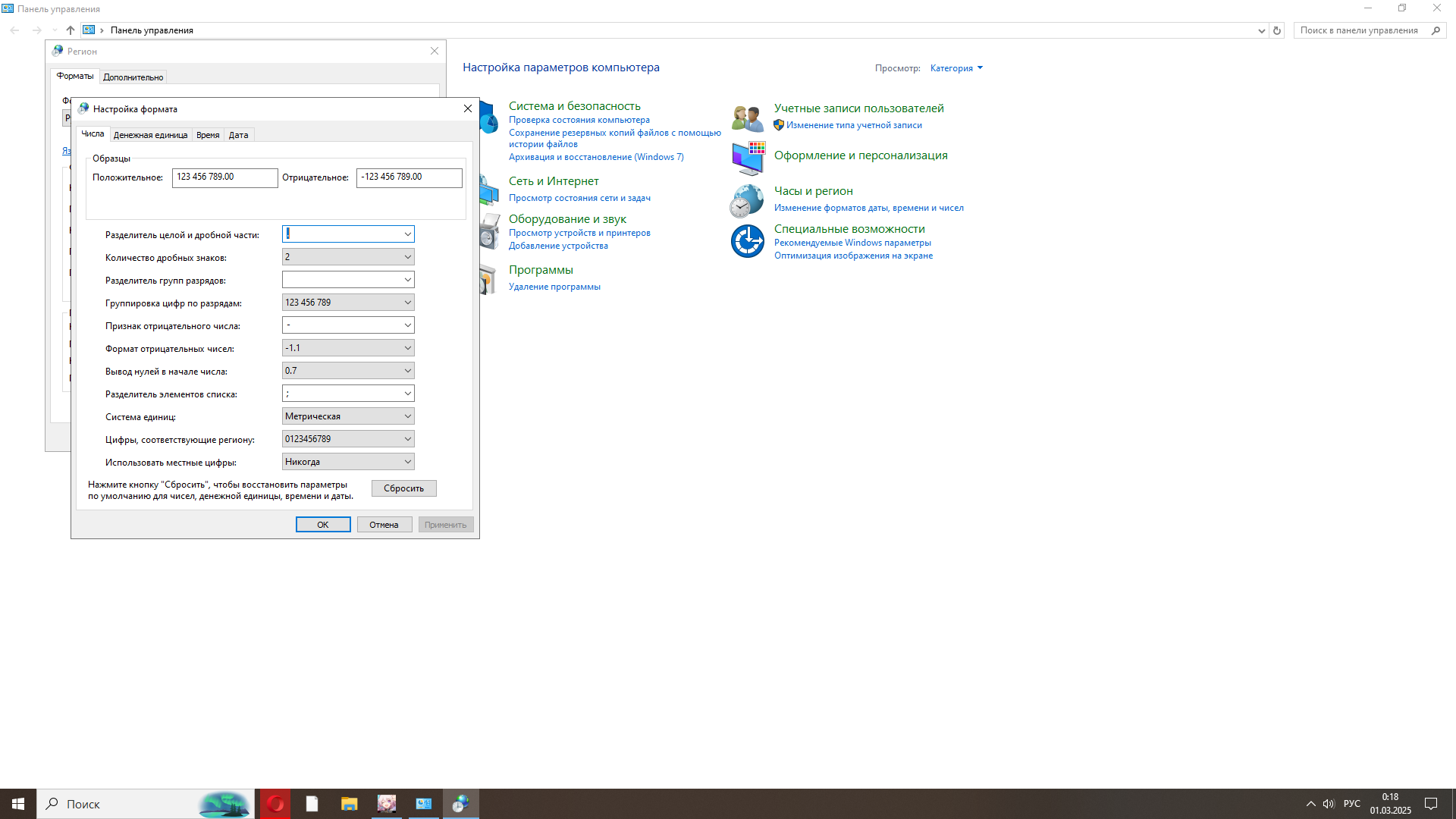This screenshot has width=1456, height=819.
Task: Switch to the Денежная единица tab
Action: click(150, 135)
